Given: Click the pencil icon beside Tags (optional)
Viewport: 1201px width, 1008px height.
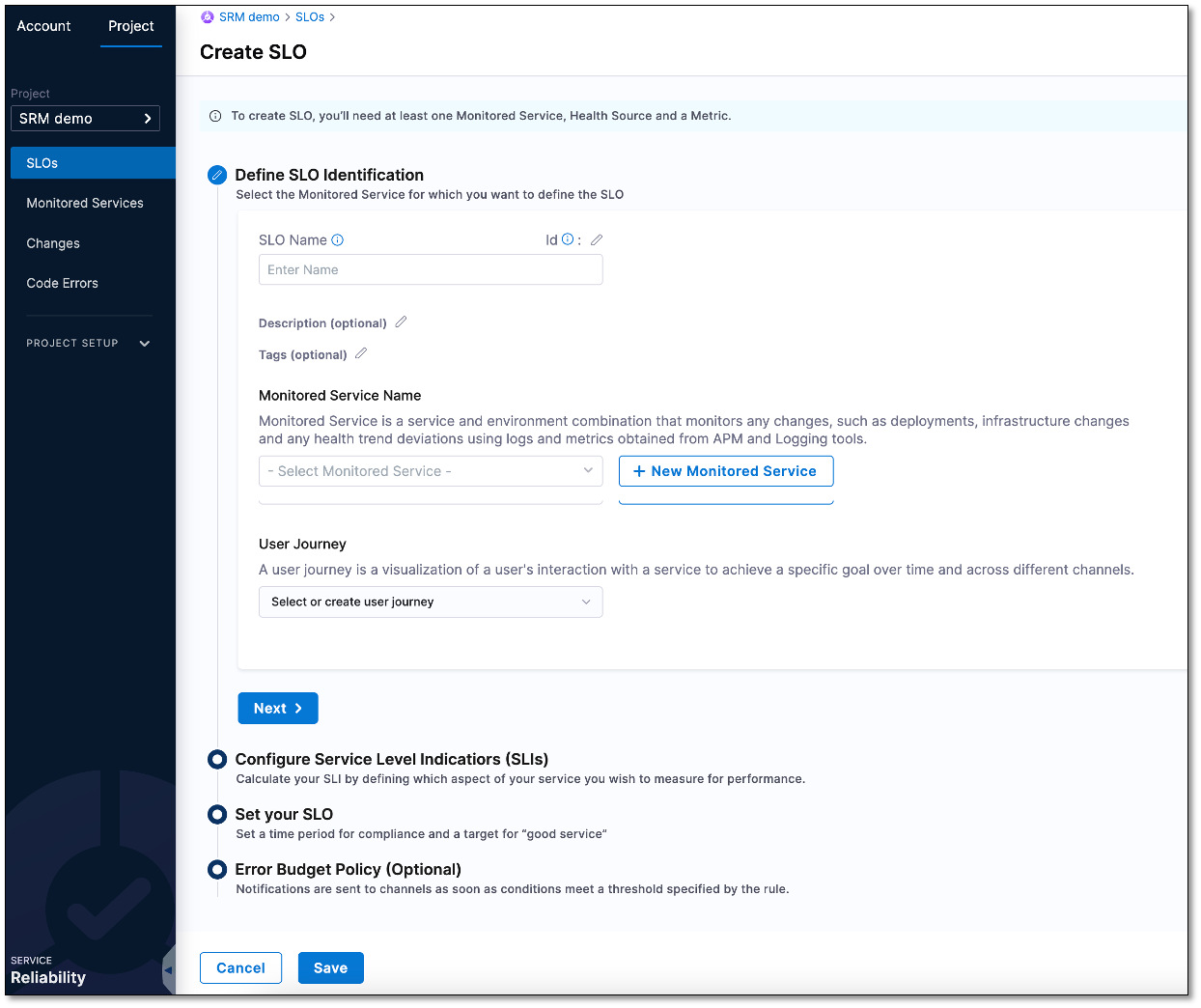Looking at the screenshot, I should click(x=360, y=353).
